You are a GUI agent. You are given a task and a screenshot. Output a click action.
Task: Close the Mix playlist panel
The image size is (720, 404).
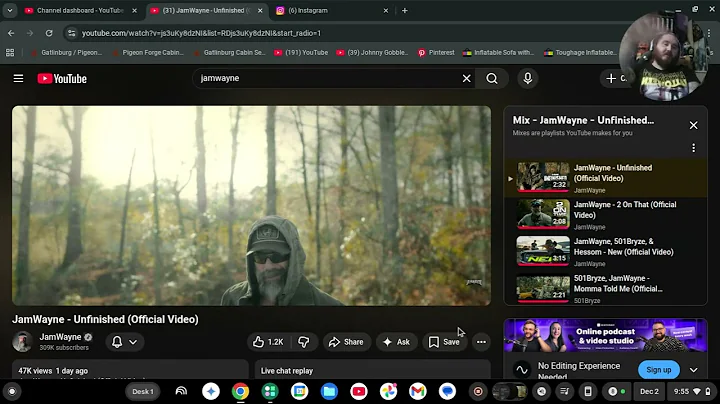693,125
